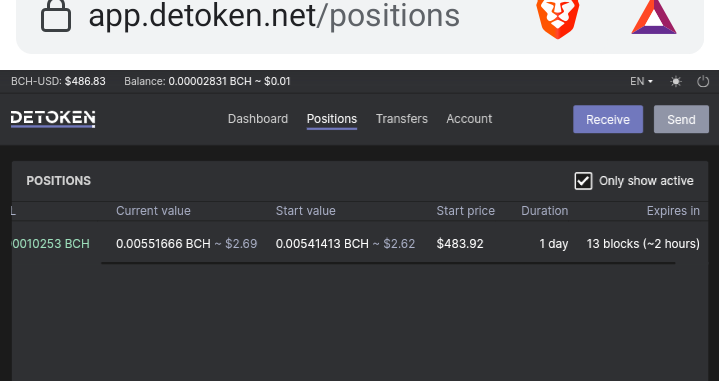Open the Account tab

point(469,119)
